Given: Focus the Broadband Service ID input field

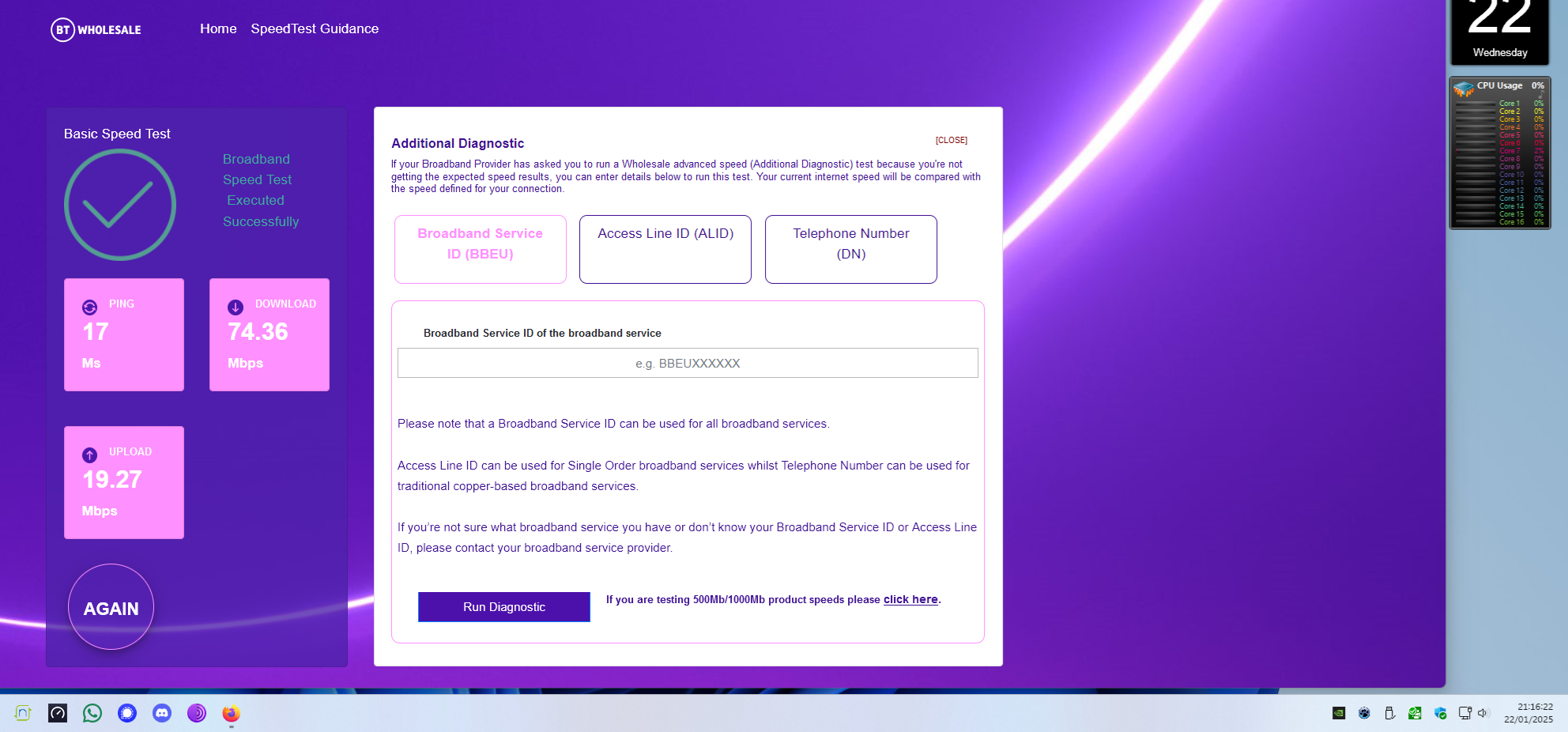Looking at the screenshot, I should click(687, 363).
